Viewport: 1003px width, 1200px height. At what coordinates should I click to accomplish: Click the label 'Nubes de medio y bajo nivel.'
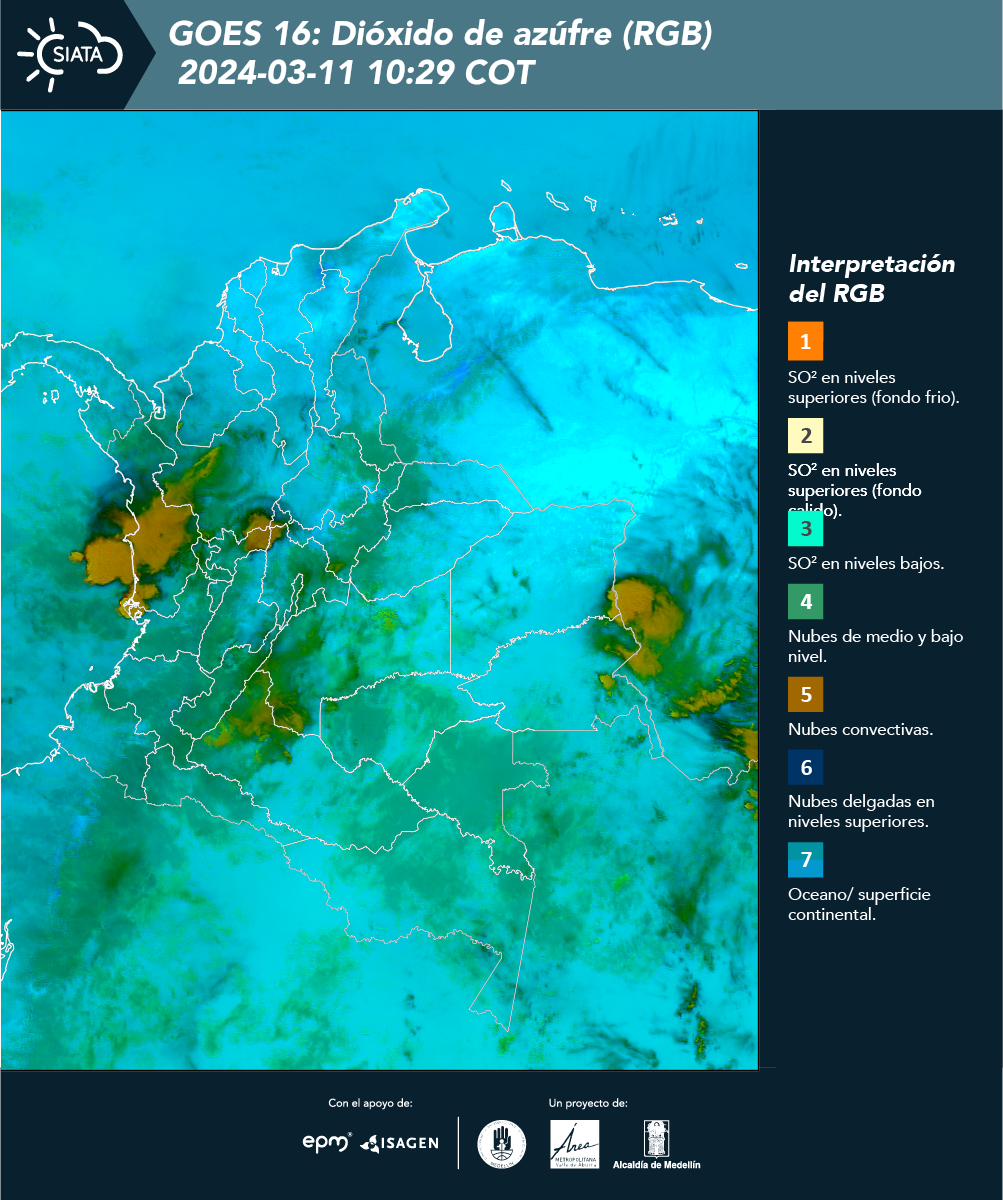(x=876, y=646)
